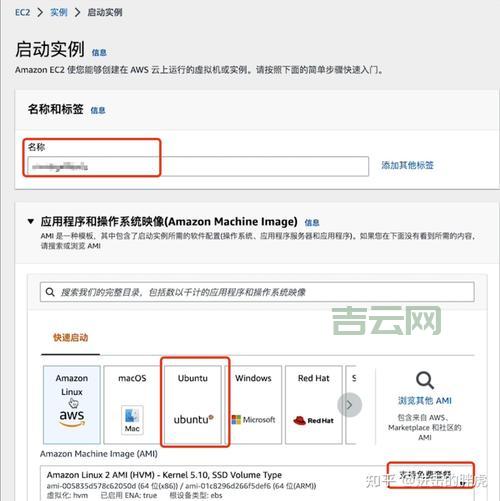The height and width of the screenshot is (501, 500).
Task: Switch to the 快速启动 tab
Action: (70, 337)
